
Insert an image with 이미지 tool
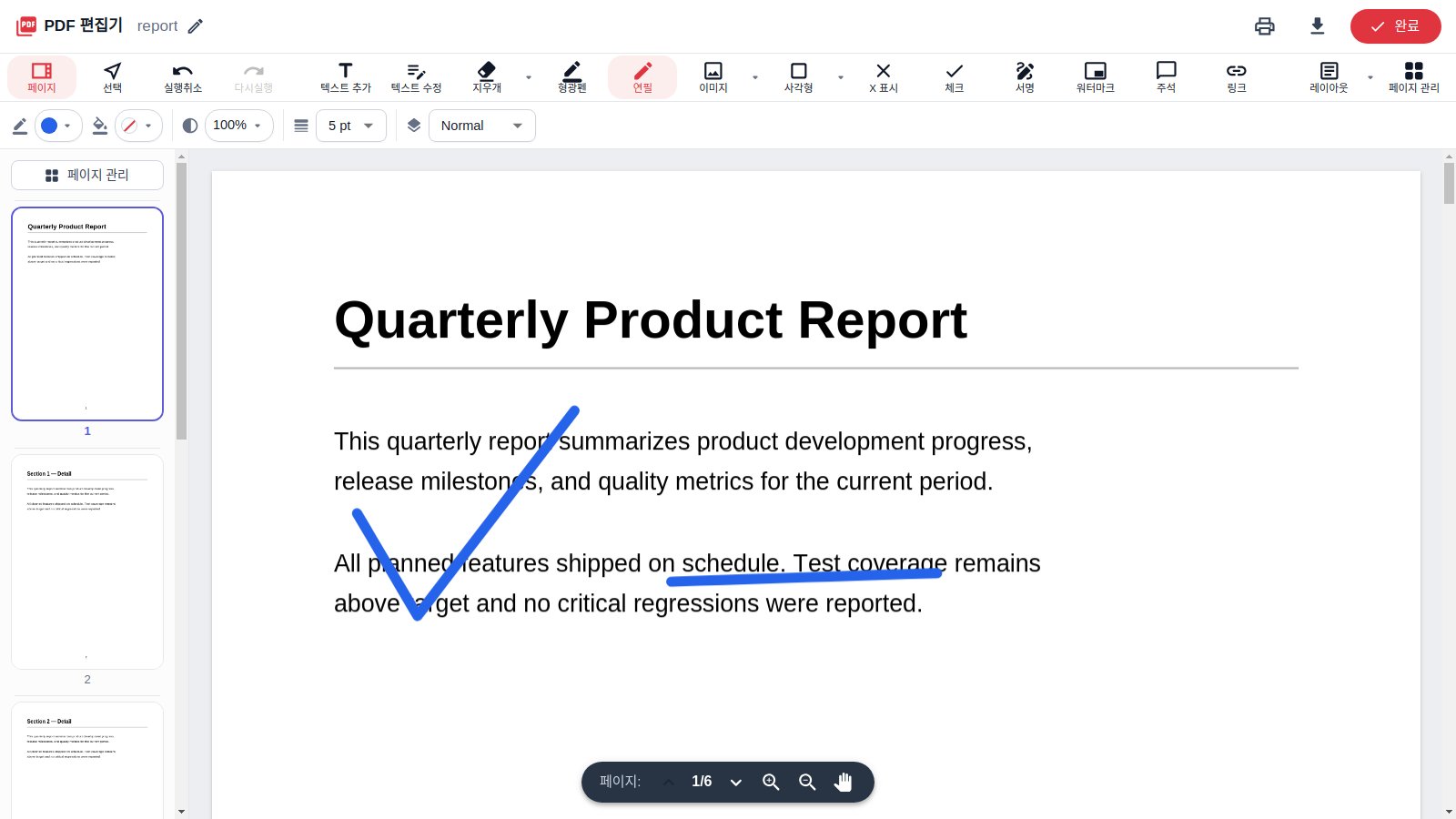[x=713, y=77]
